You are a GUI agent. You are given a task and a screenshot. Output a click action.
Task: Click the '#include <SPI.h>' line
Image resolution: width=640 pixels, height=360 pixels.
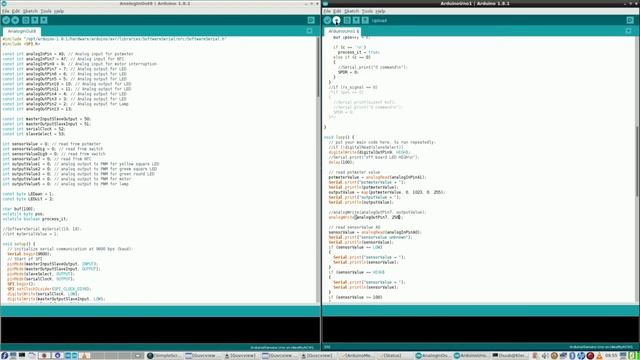(21, 44)
